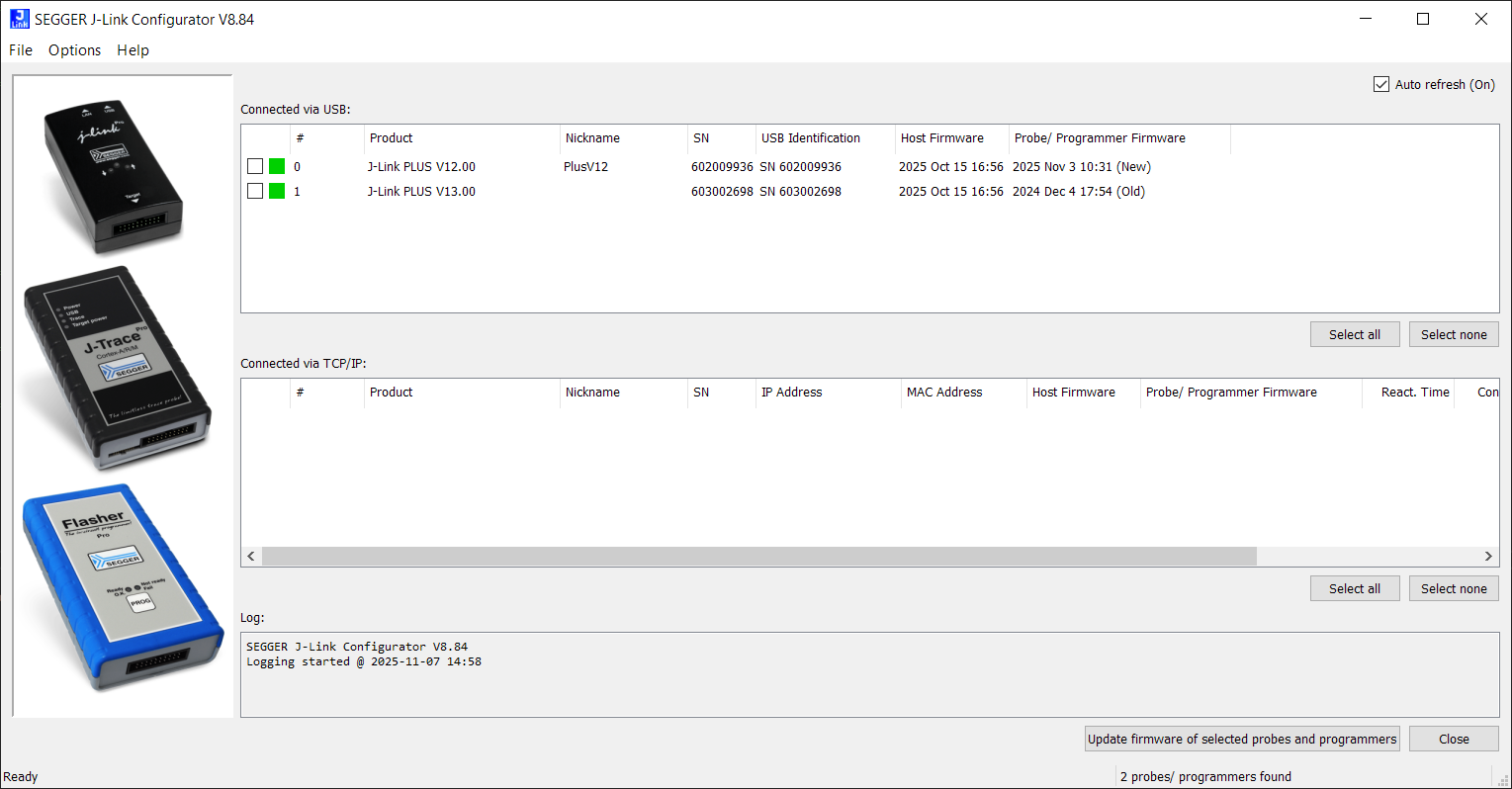The image size is (1512, 789).
Task: Click Select none under the TCP/IP list
Action: click(1454, 589)
